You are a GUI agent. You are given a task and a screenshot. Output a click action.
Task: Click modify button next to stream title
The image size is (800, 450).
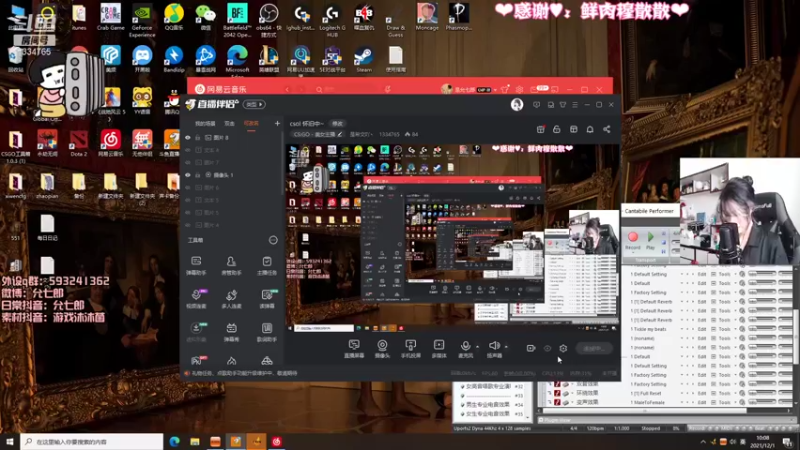click(337, 123)
